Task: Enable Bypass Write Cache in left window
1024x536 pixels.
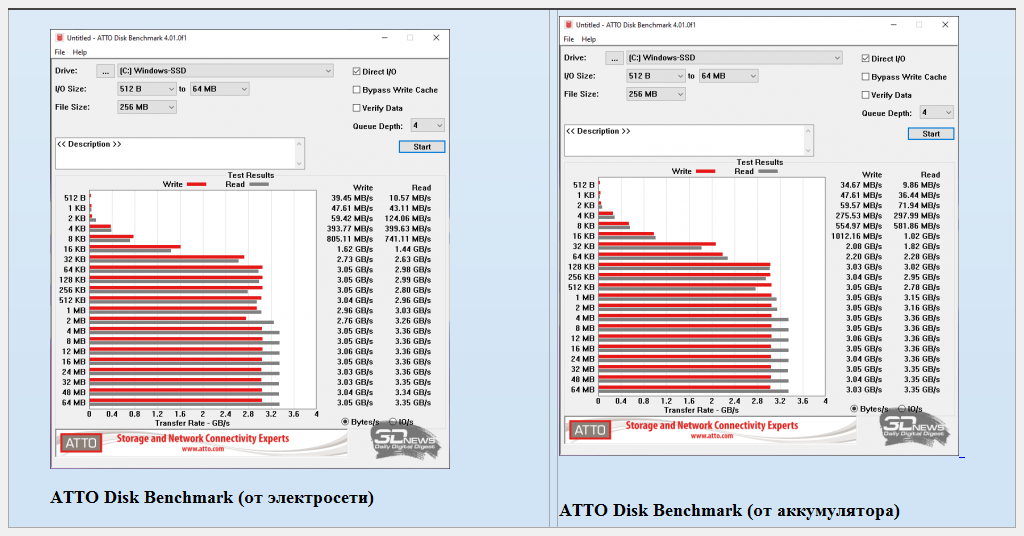Action: 357,89
